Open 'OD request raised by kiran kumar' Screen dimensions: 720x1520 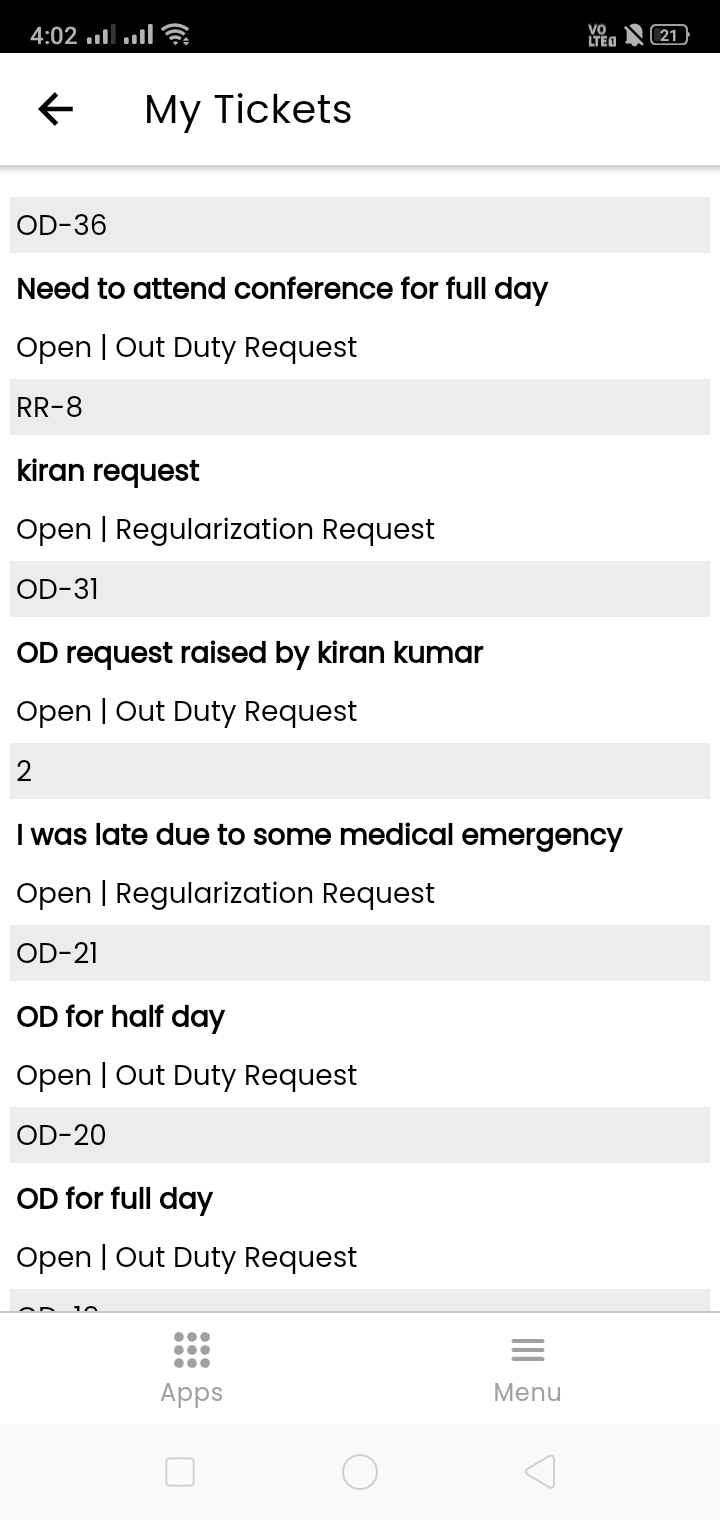pyautogui.click(x=250, y=653)
